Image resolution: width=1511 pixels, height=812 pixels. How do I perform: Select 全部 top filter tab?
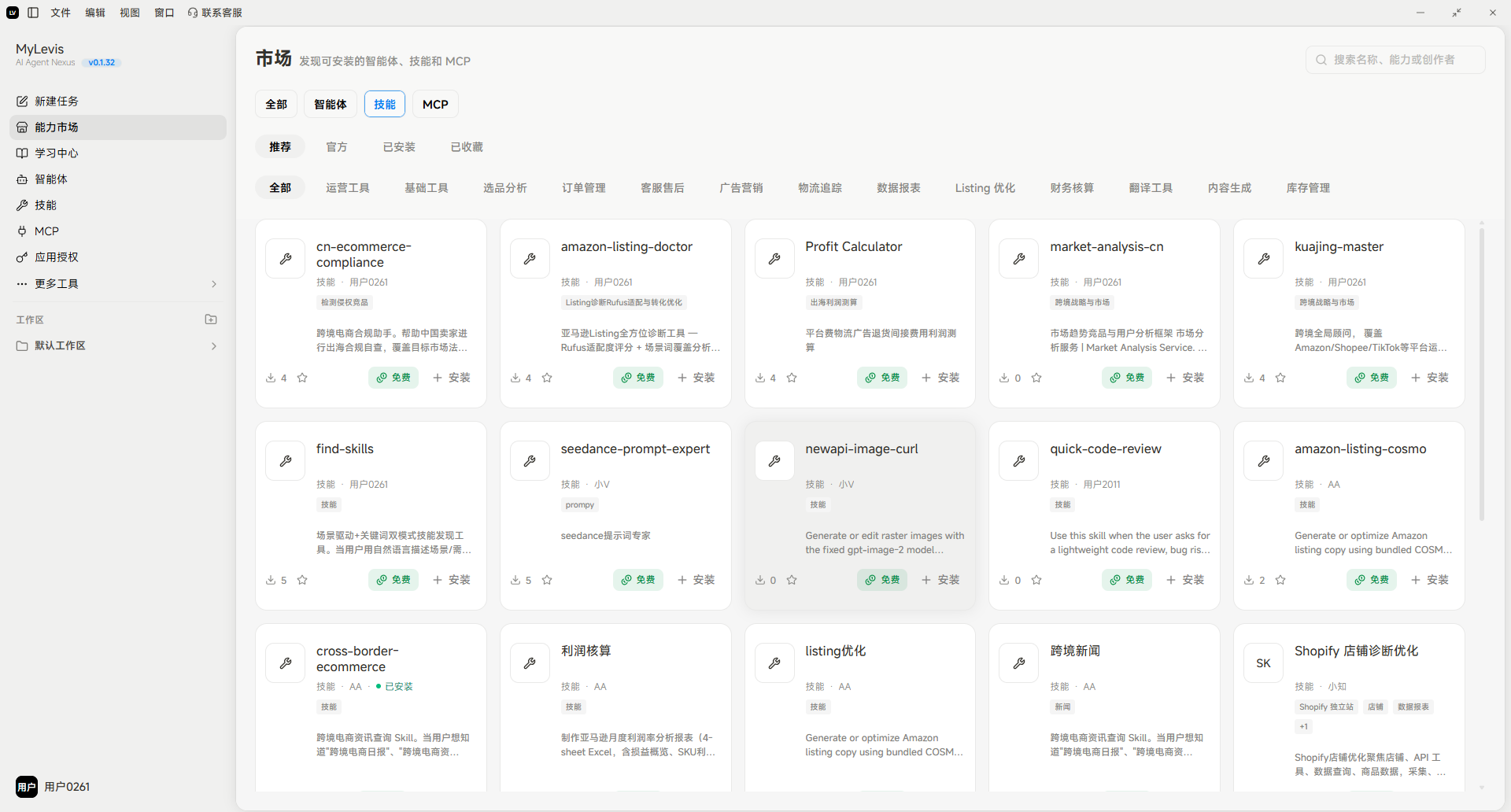(276, 104)
